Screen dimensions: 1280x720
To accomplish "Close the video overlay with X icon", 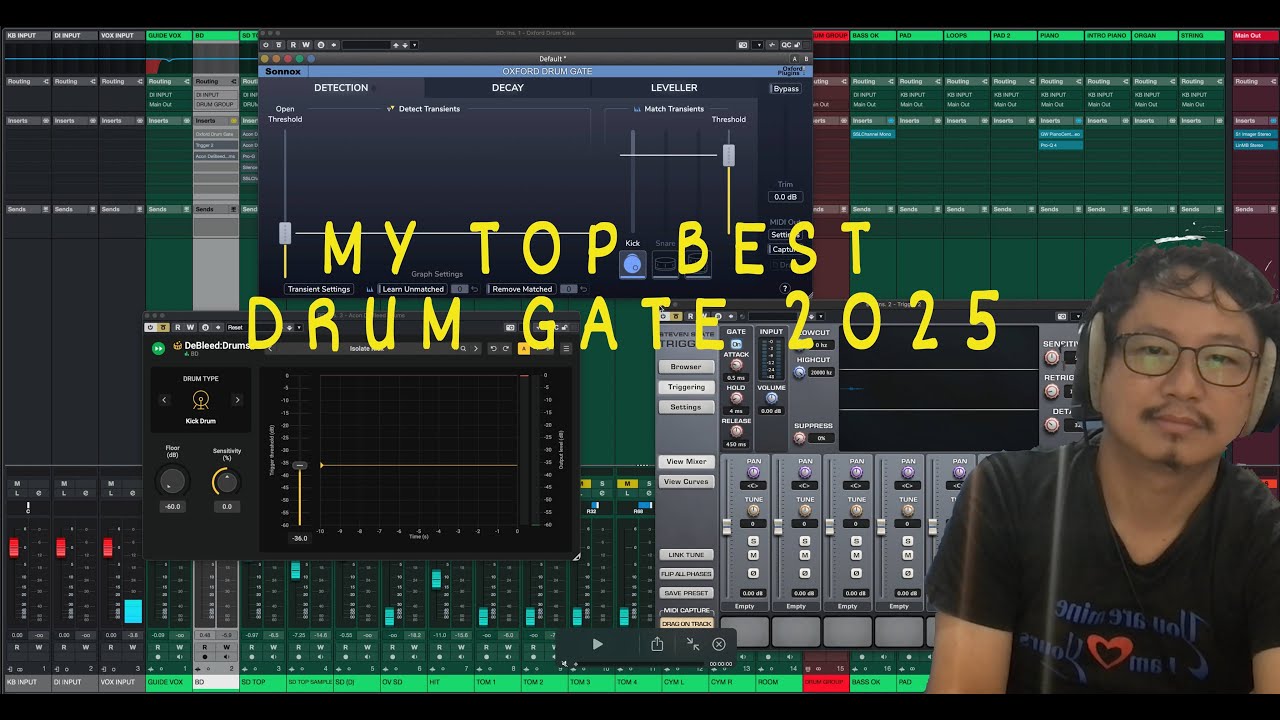I will [x=718, y=644].
